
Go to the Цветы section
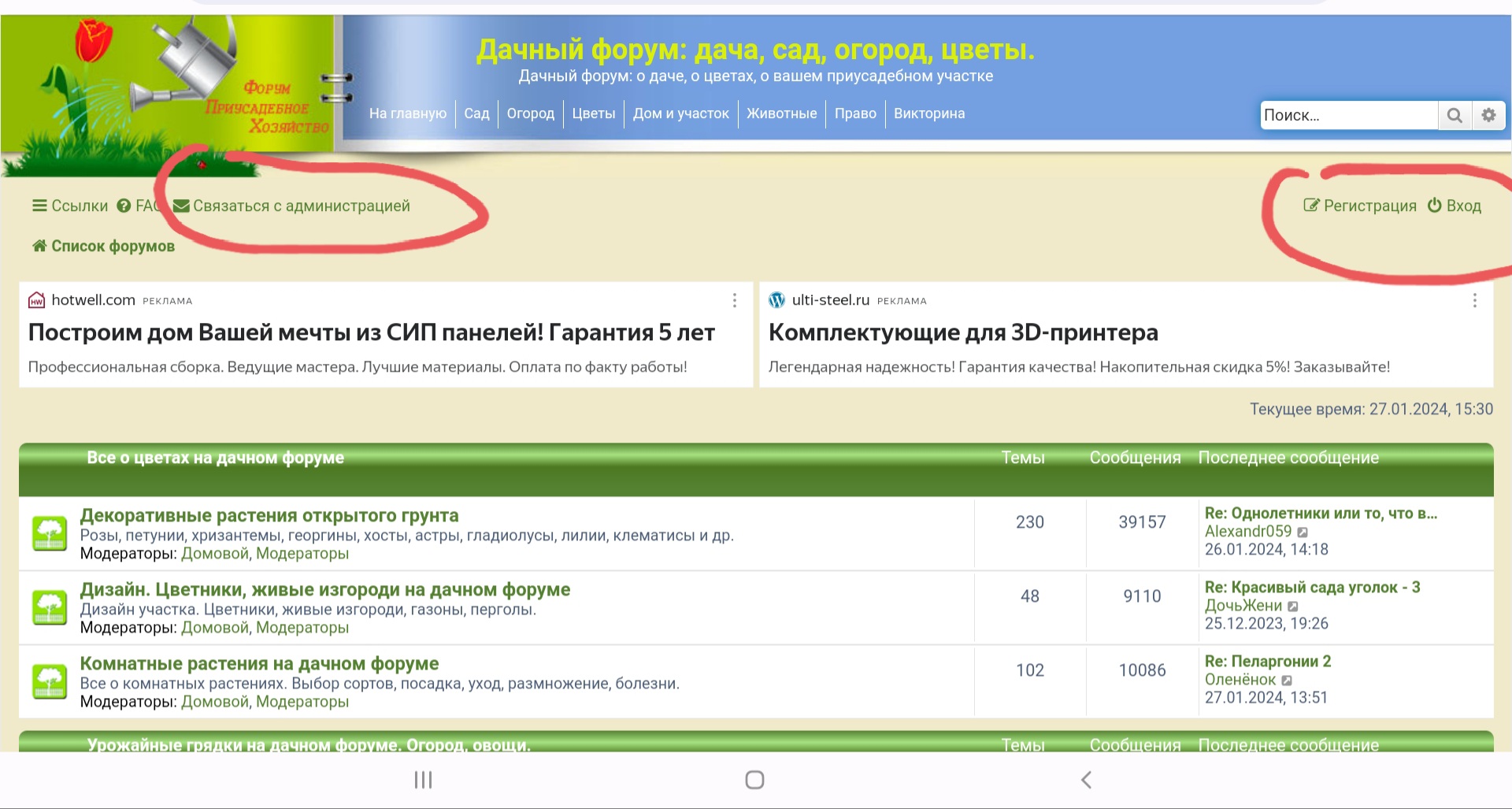593,113
